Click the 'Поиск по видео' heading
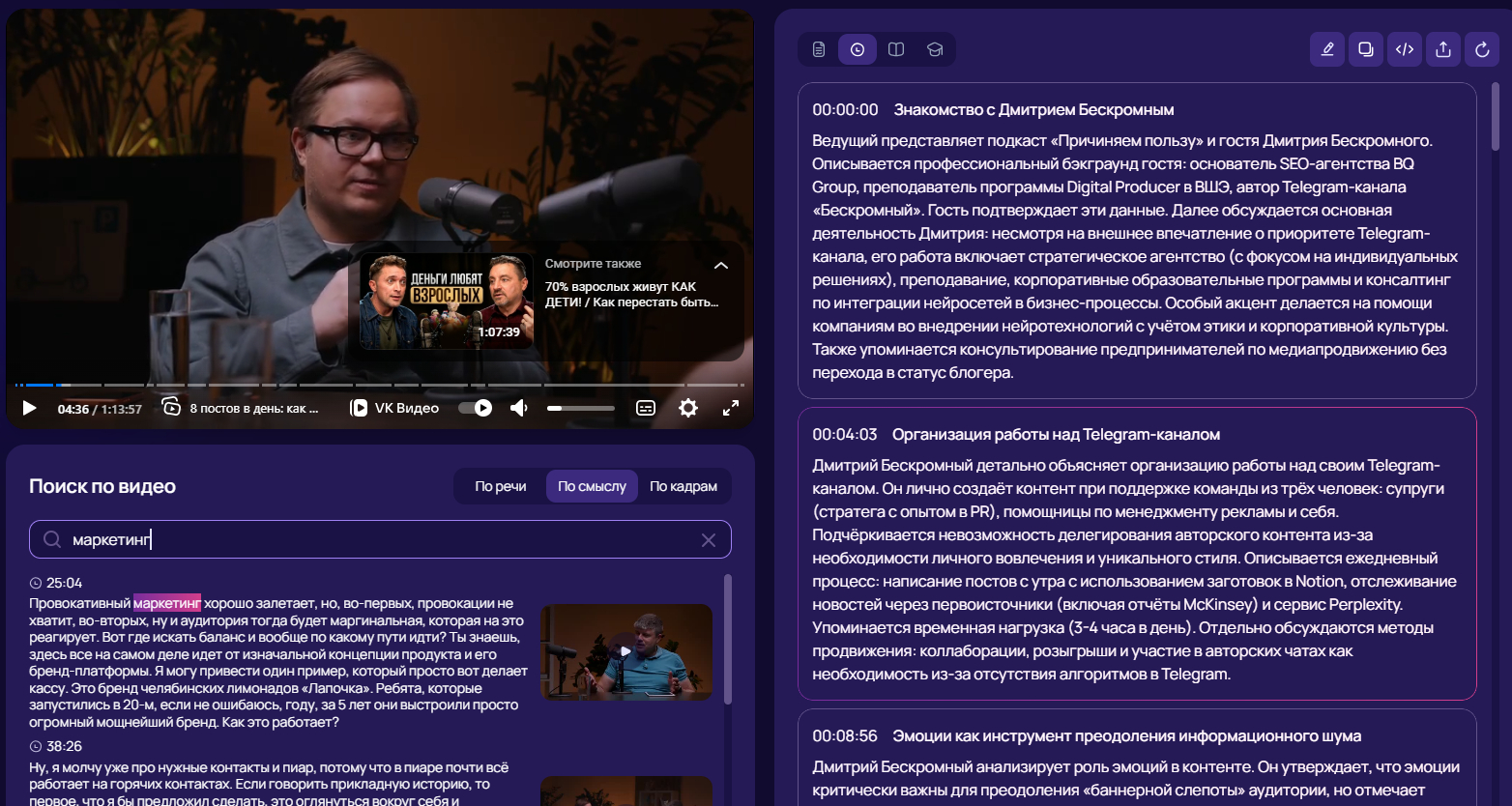The height and width of the screenshot is (806, 1512). [102, 486]
